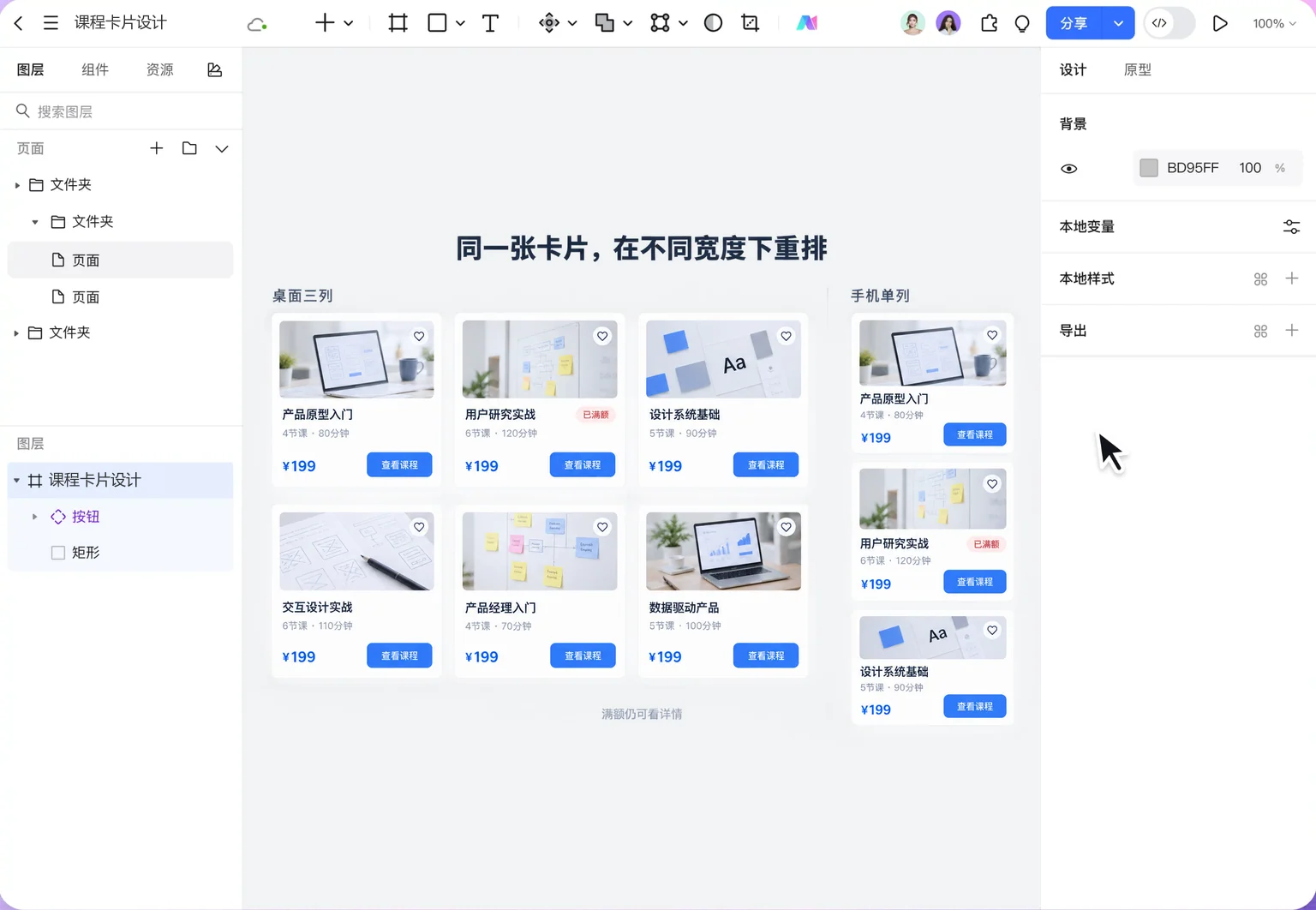Viewport: 1316px width, 910px height.
Task: Toggle background visibility eye icon
Action: (1069, 169)
